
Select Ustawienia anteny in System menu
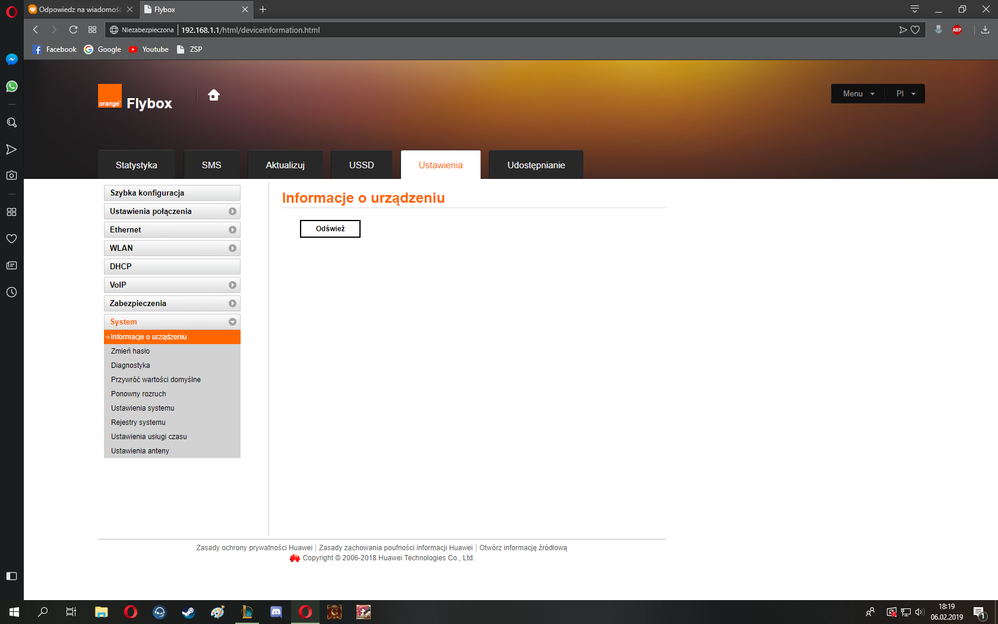[x=140, y=451]
